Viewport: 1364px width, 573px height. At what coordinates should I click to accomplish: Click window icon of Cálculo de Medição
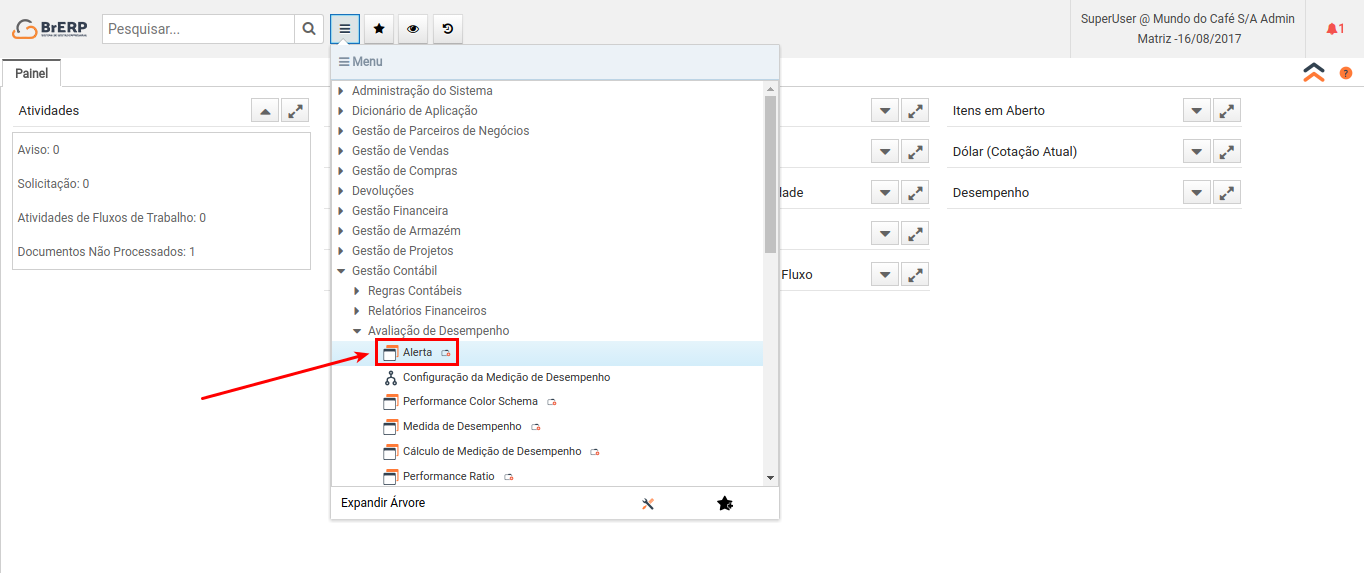coord(391,452)
